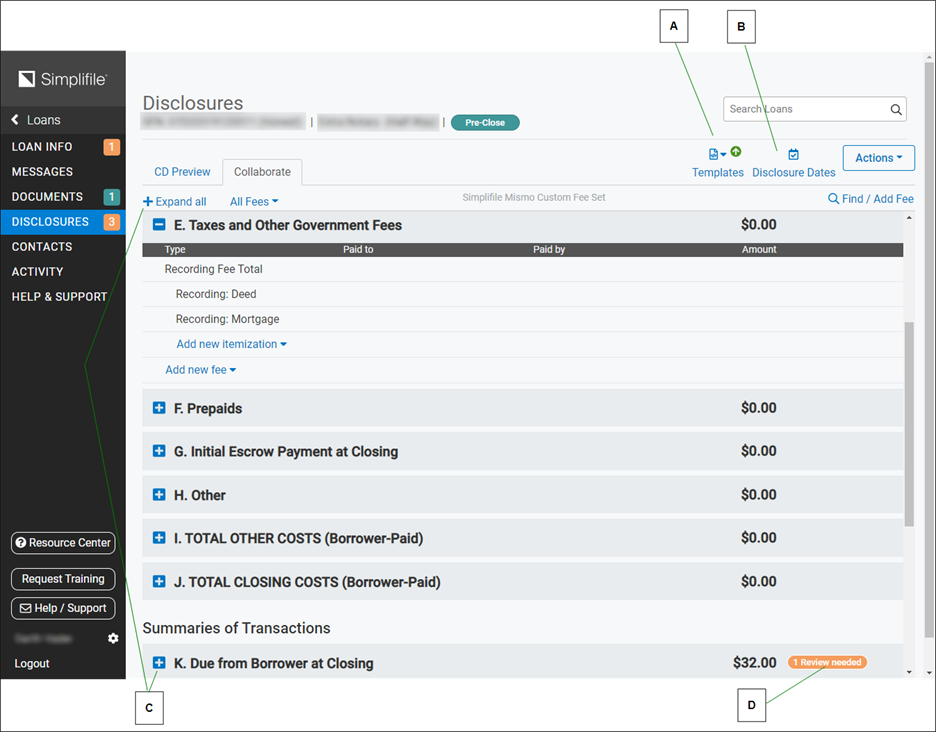Click the fee list scroll up arrow
936x732 pixels.
point(909,218)
